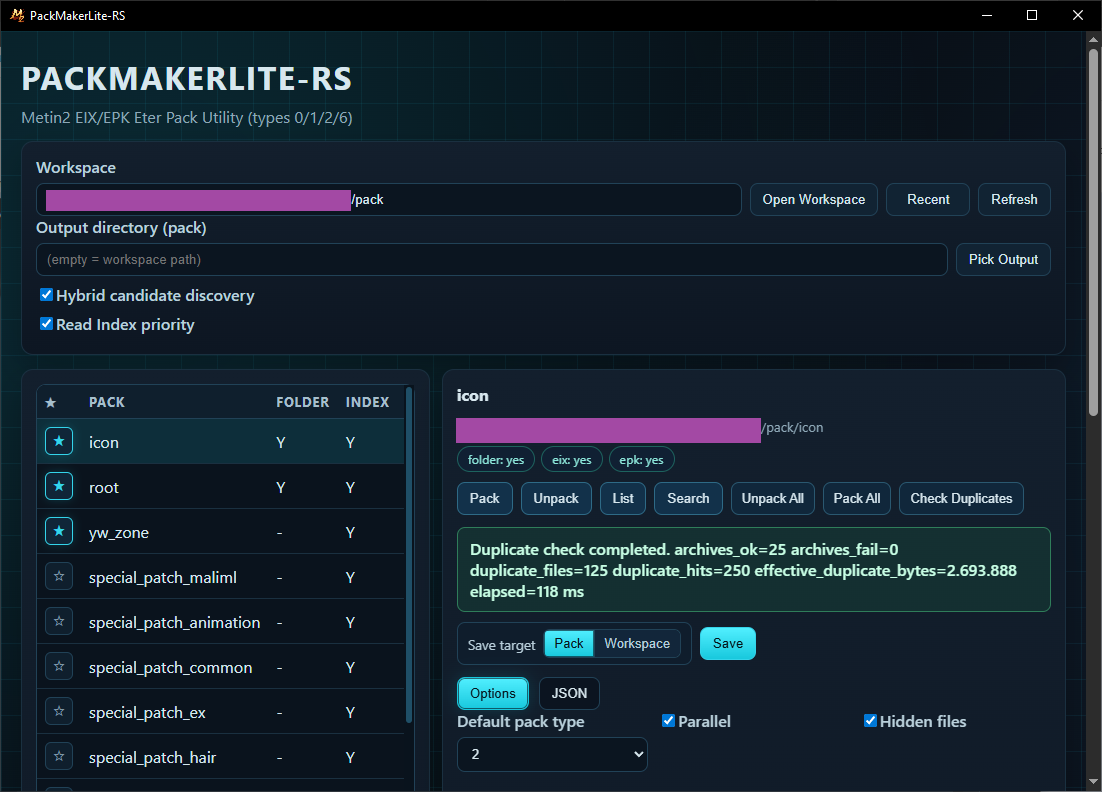Minimize the PackMakerLite-RS window
This screenshot has height=792, width=1102.
(x=987, y=15)
